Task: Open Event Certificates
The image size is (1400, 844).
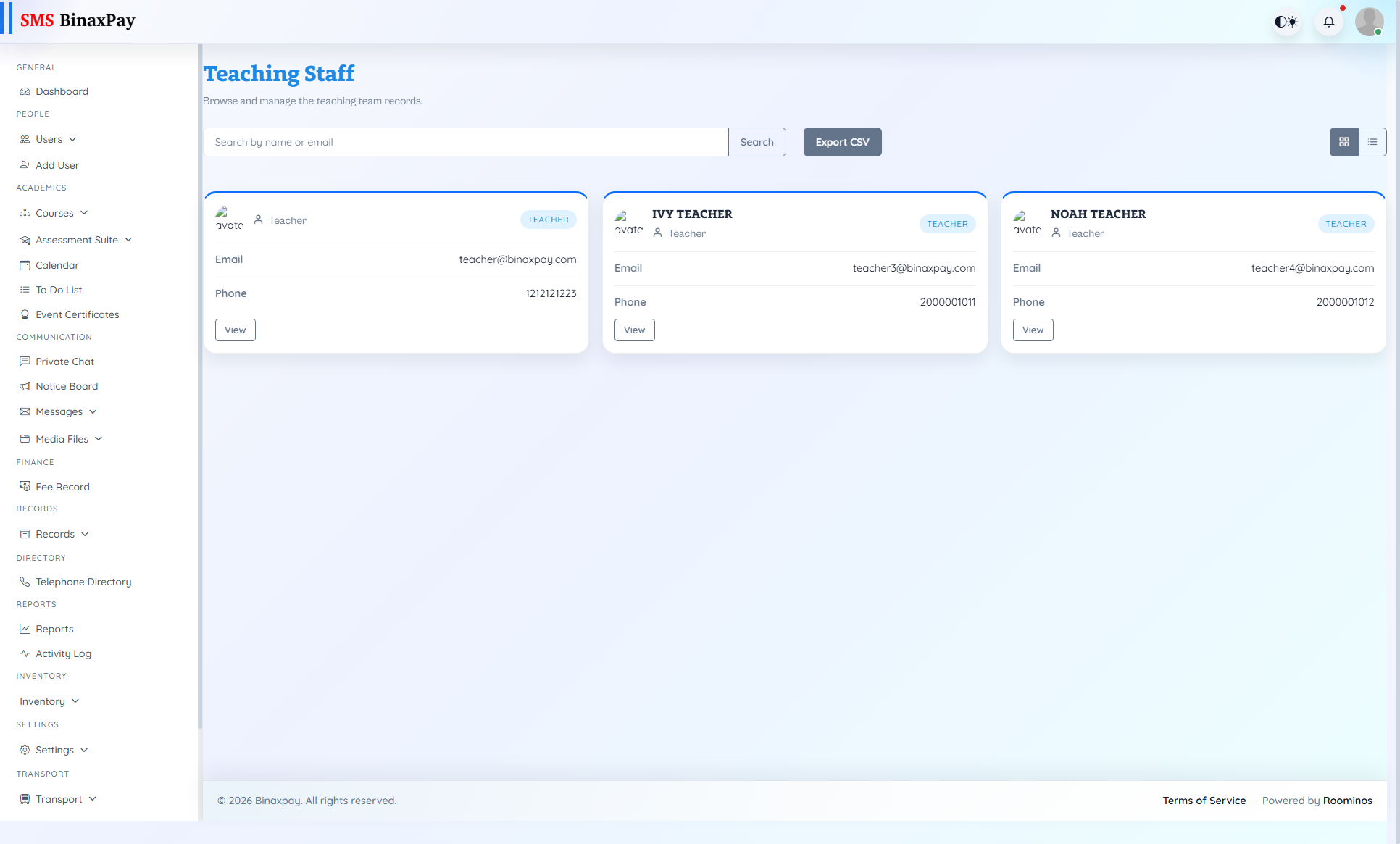Action: tap(77, 314)
